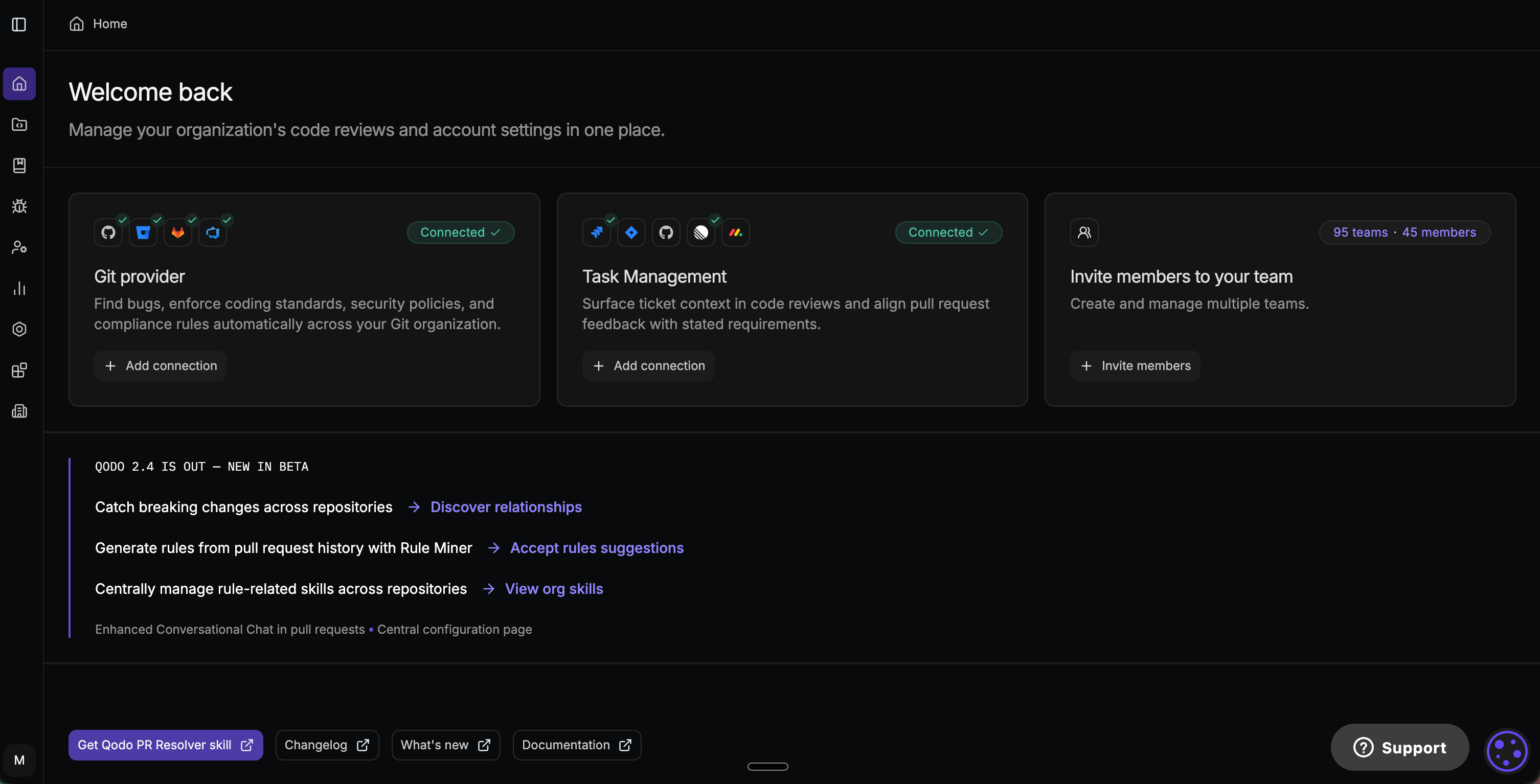Open the Changelog external link
The image size is (1540, 784).
[327, 745]
